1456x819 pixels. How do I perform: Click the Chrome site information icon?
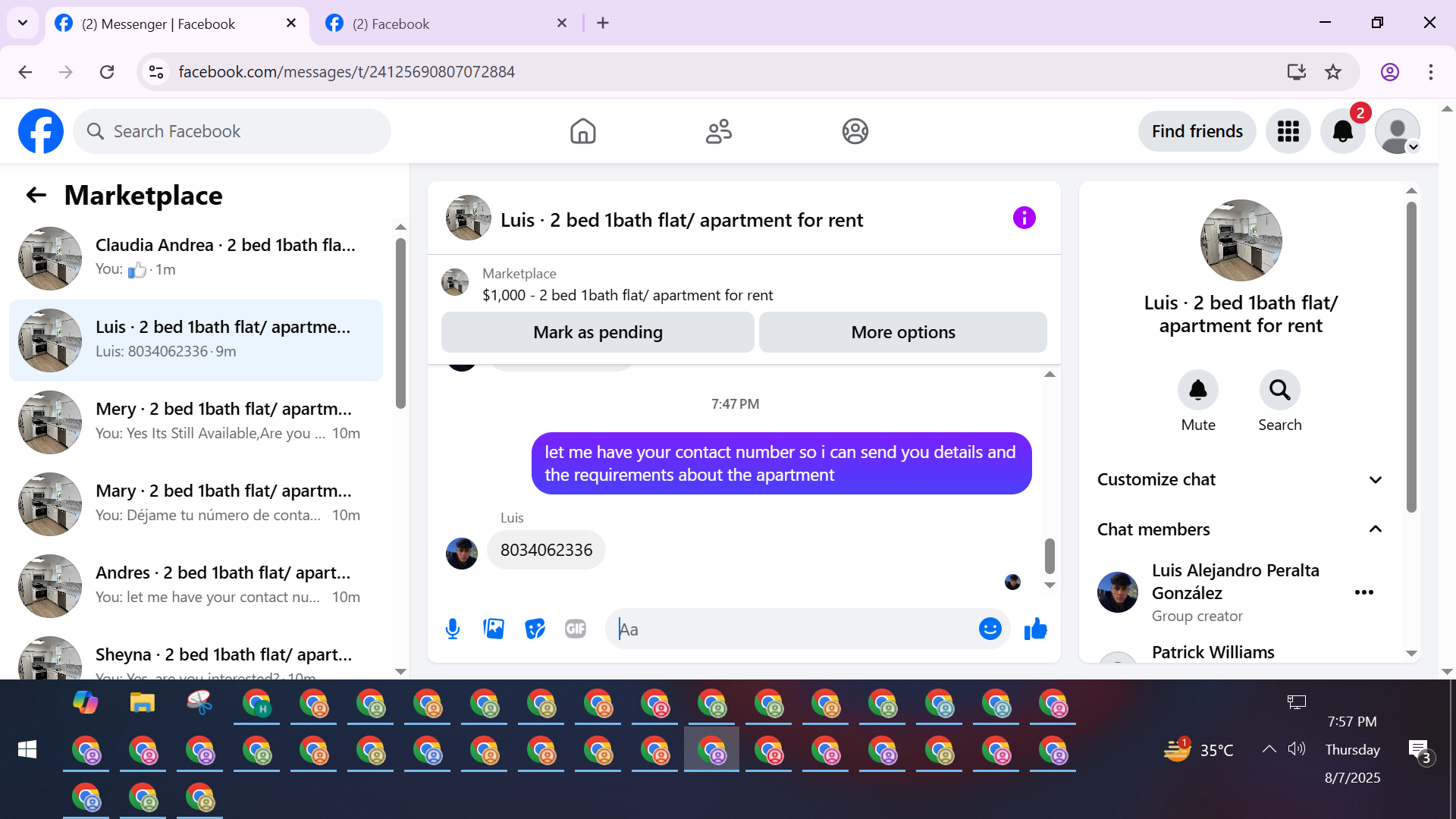pos(156,71)
